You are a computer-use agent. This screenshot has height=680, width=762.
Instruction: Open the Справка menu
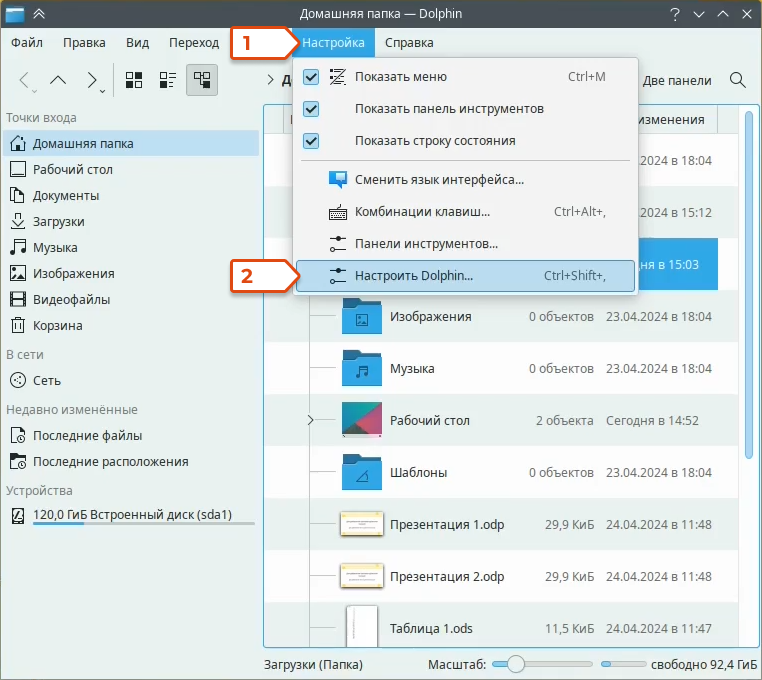tap(409, 43)
